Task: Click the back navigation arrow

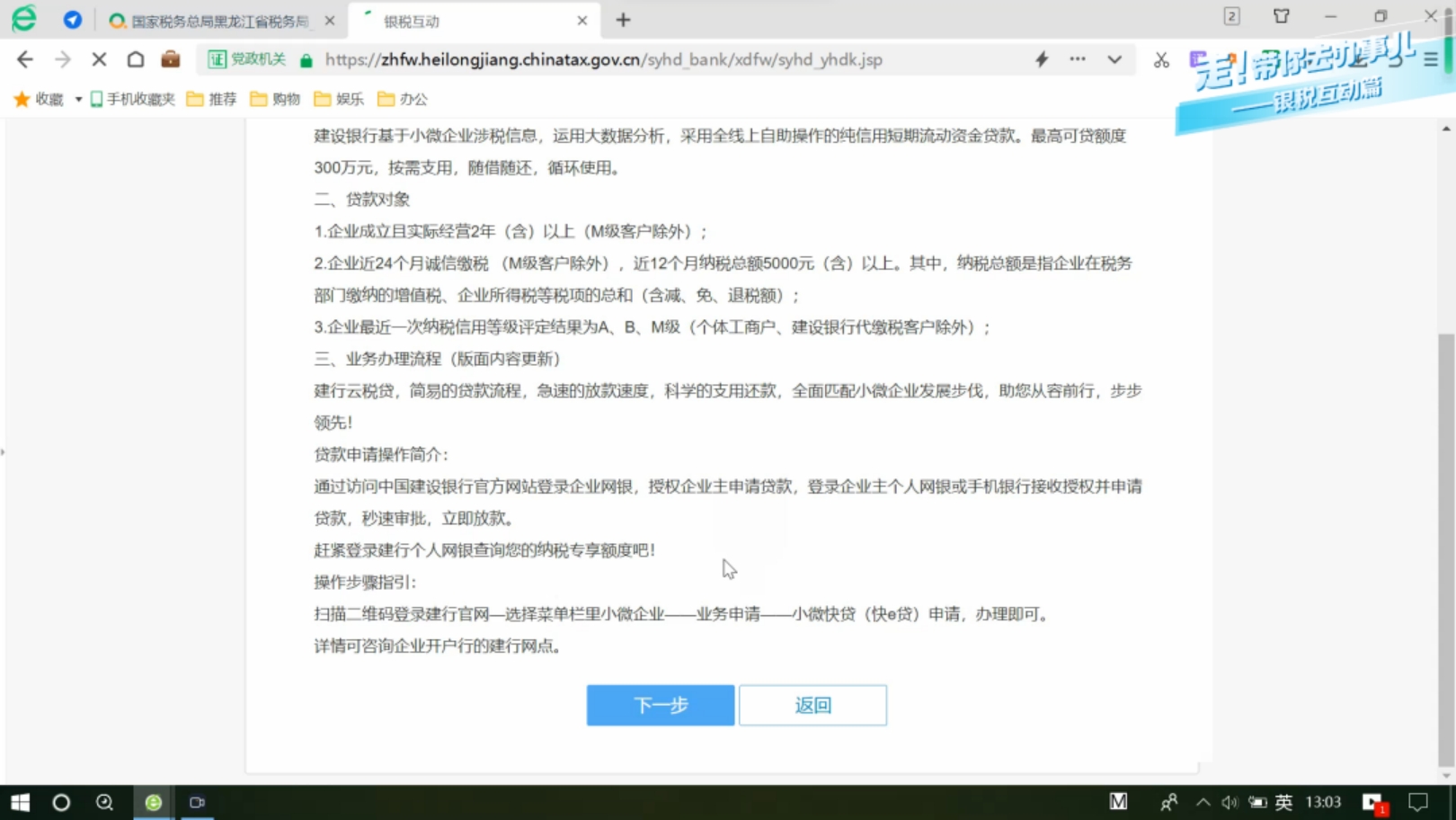Action: click(x=25, y=59)
